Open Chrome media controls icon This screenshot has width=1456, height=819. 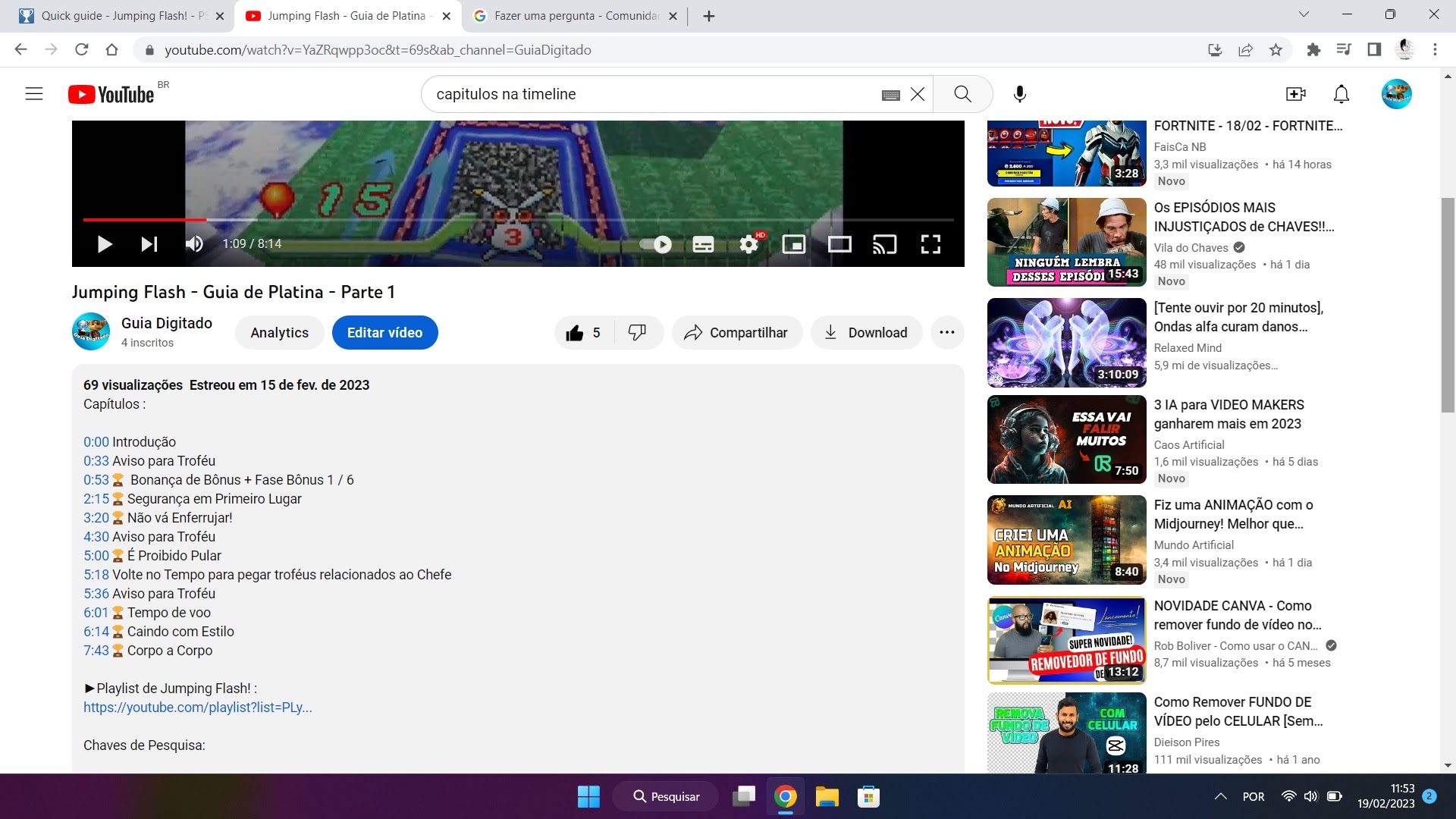click(x=1344, y=49)
